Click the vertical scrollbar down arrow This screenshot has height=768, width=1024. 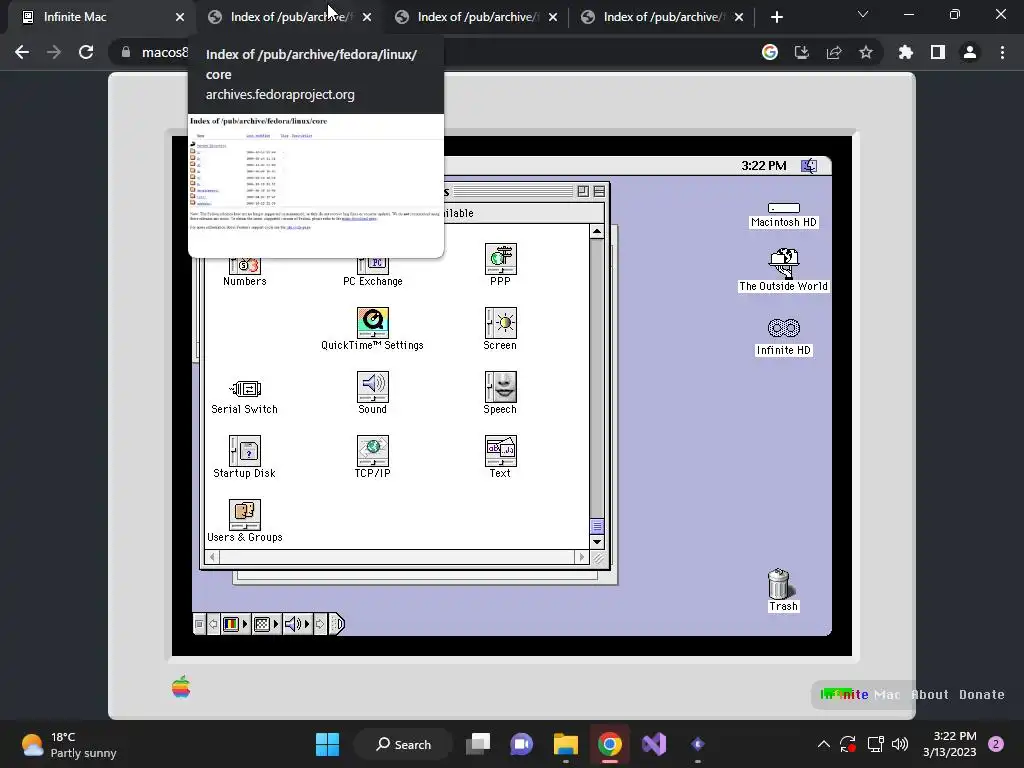pos(597,541)
